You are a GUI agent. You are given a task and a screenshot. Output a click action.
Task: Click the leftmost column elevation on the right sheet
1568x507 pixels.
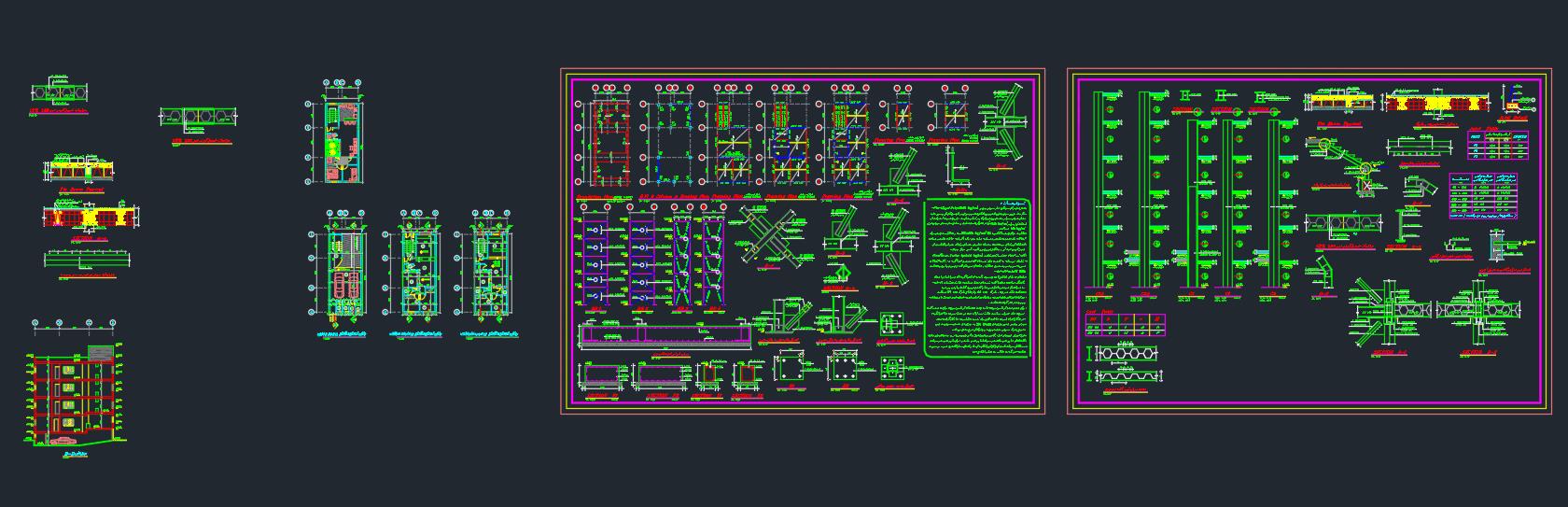(x=1104, y=190)
